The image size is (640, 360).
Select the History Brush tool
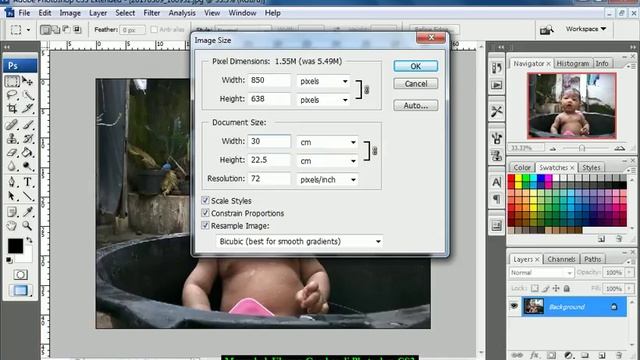point(27,139)
